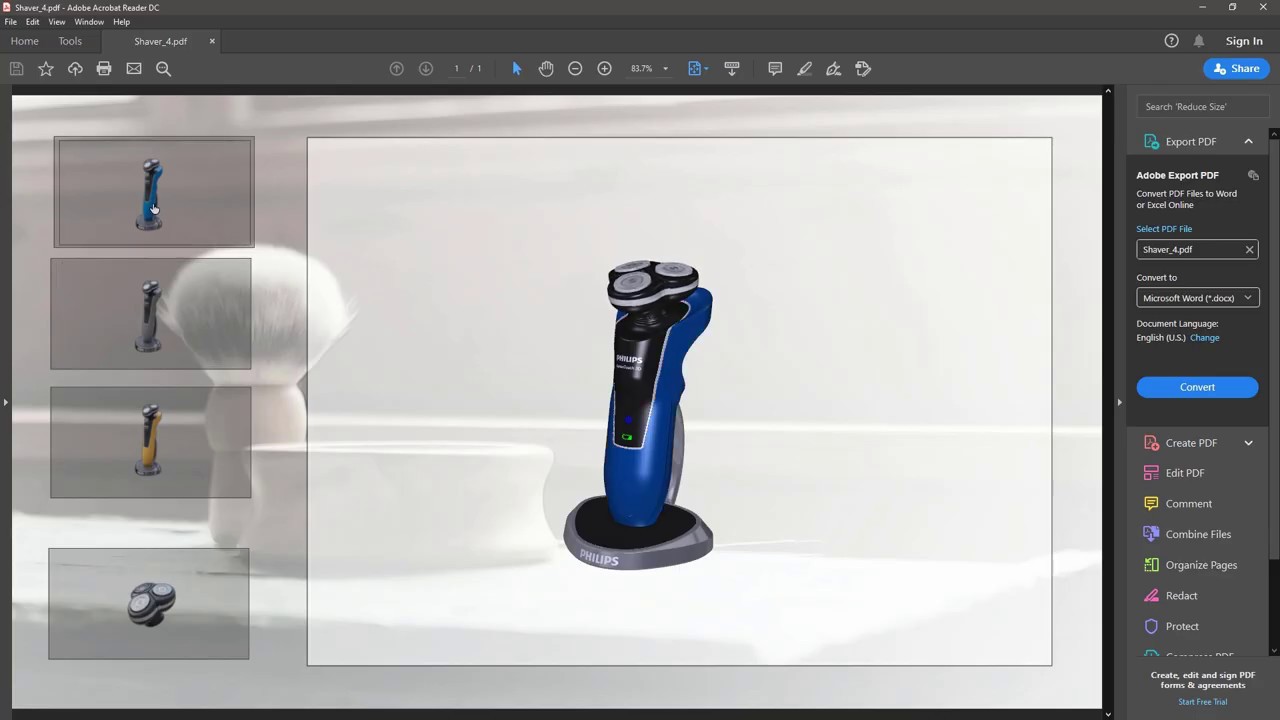1280x720 pixels.
Task: Open the File menu
Action: tap(11, 22)
